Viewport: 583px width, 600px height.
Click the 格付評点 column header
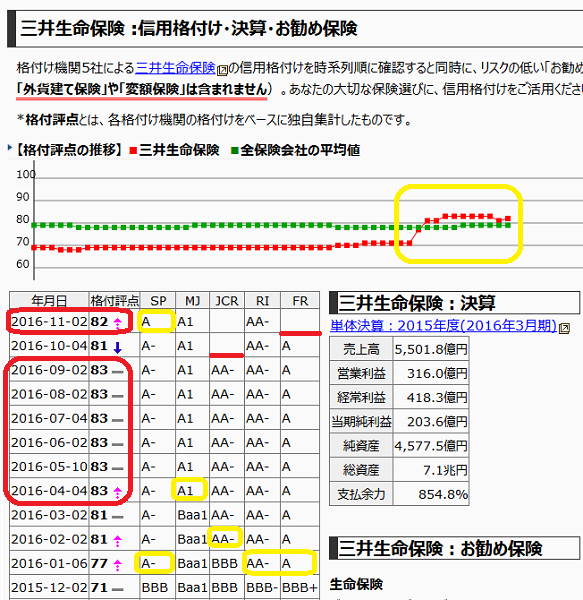click(114, 301)
